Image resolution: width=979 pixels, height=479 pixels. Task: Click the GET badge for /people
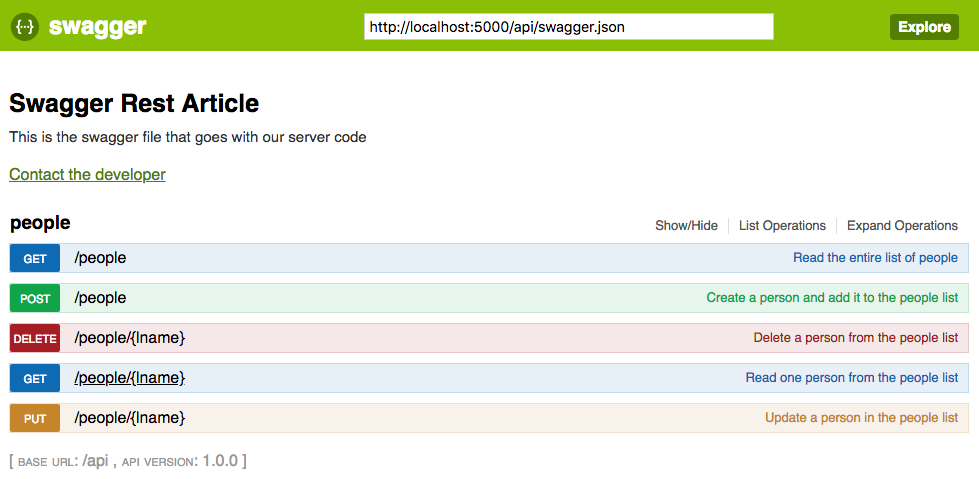(x=35, y=259)
